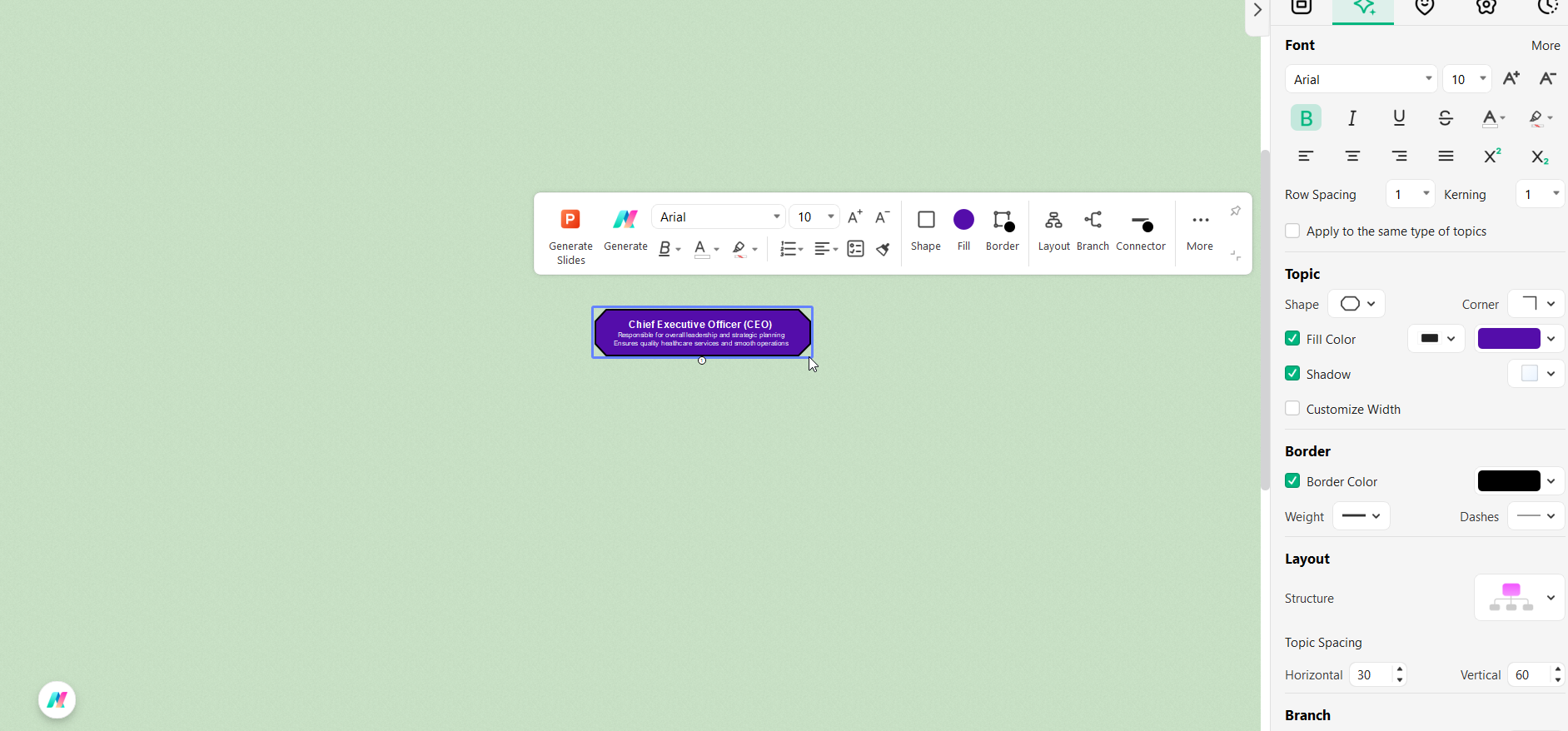This screenshot has height=731, width=1568.
Task: Increase font size in the floating toolbar
Action: click(855, 217)
